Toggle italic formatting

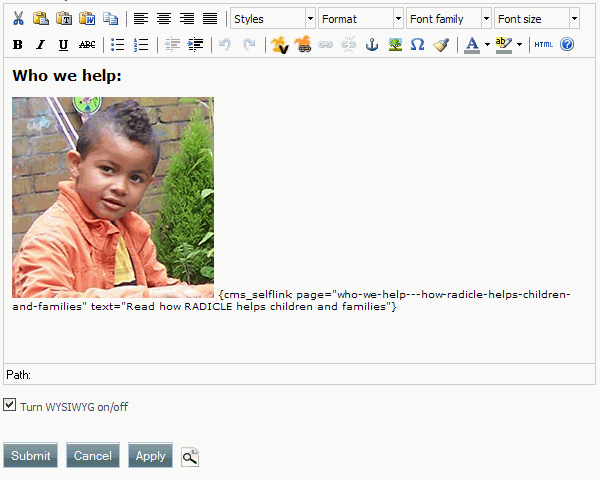click(x=41, y=45)
